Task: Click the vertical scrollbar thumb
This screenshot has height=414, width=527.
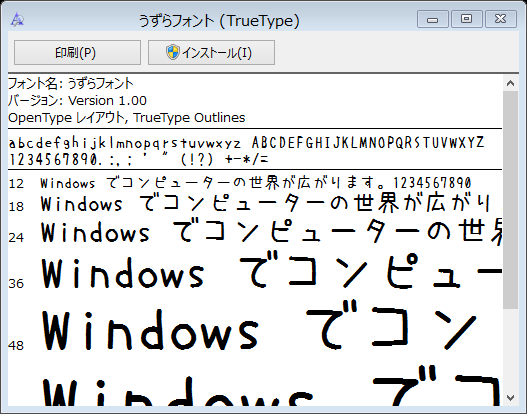Action: pyautogui.click(x=511, y=200)
